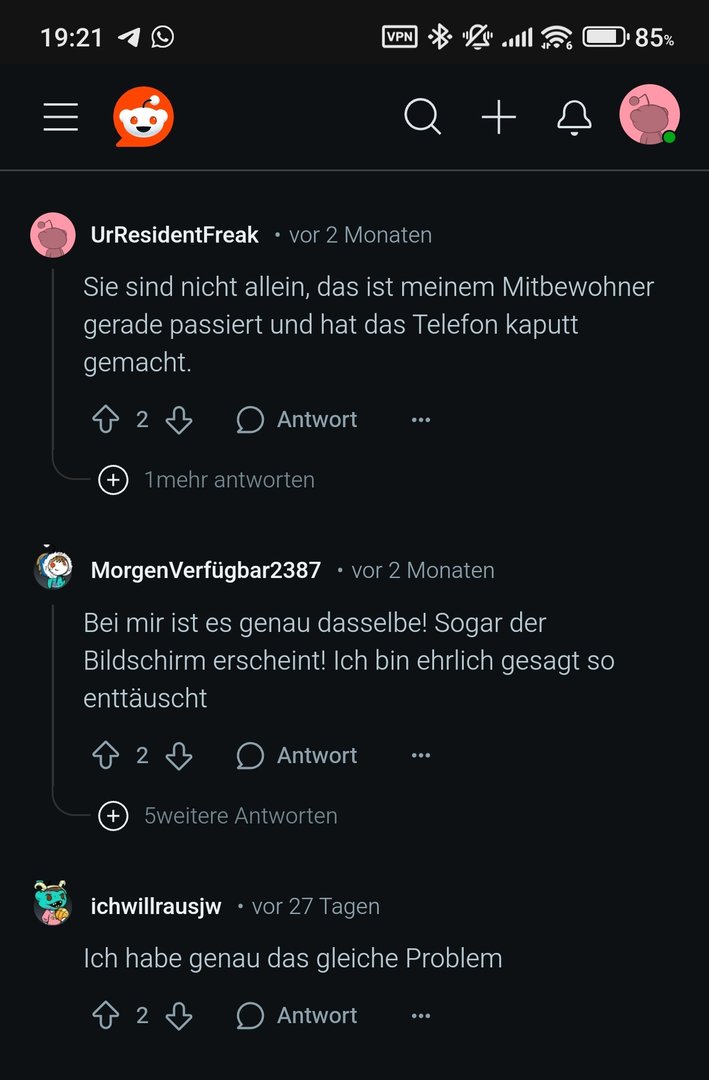Open the search magnifier icon

point(422,118)
